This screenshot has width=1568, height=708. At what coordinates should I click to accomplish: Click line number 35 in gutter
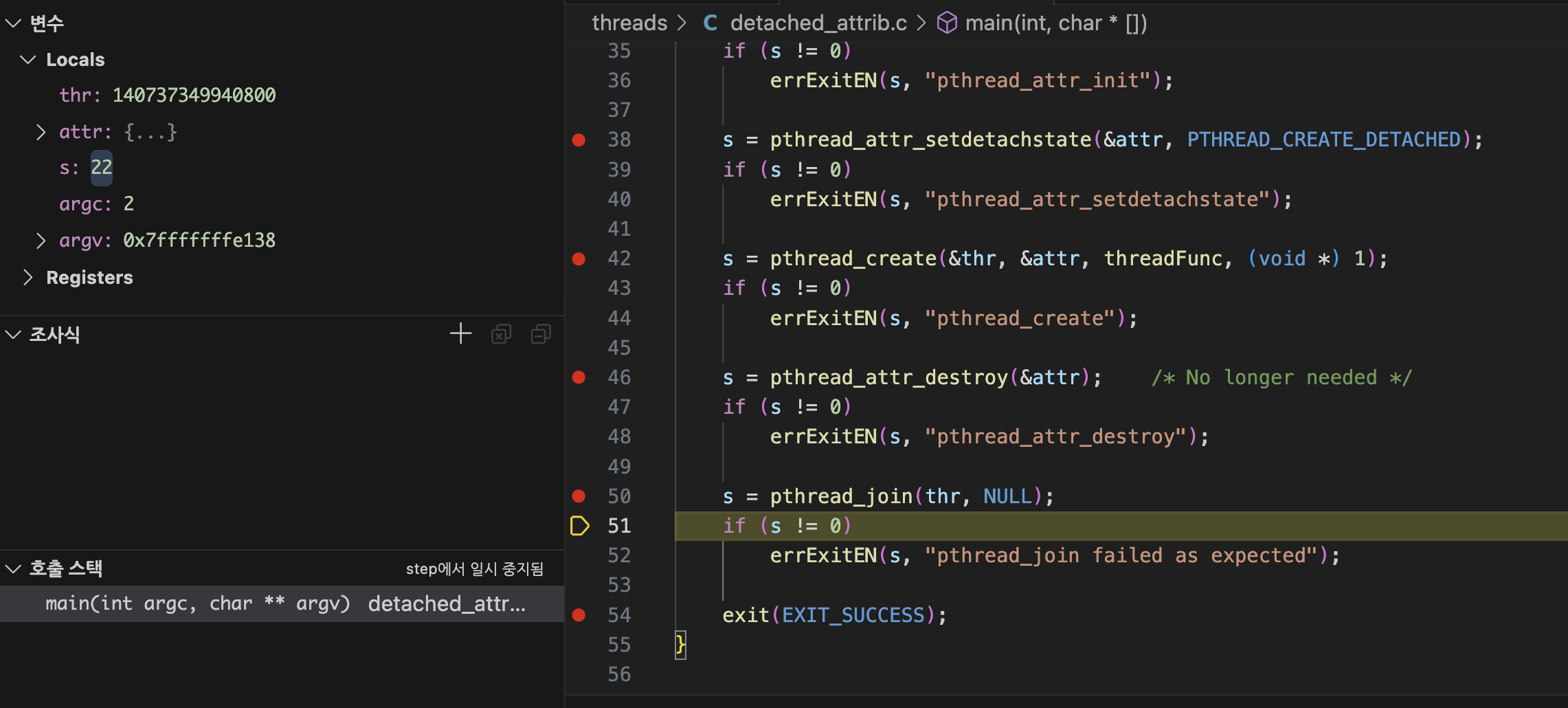coord(619,51)
